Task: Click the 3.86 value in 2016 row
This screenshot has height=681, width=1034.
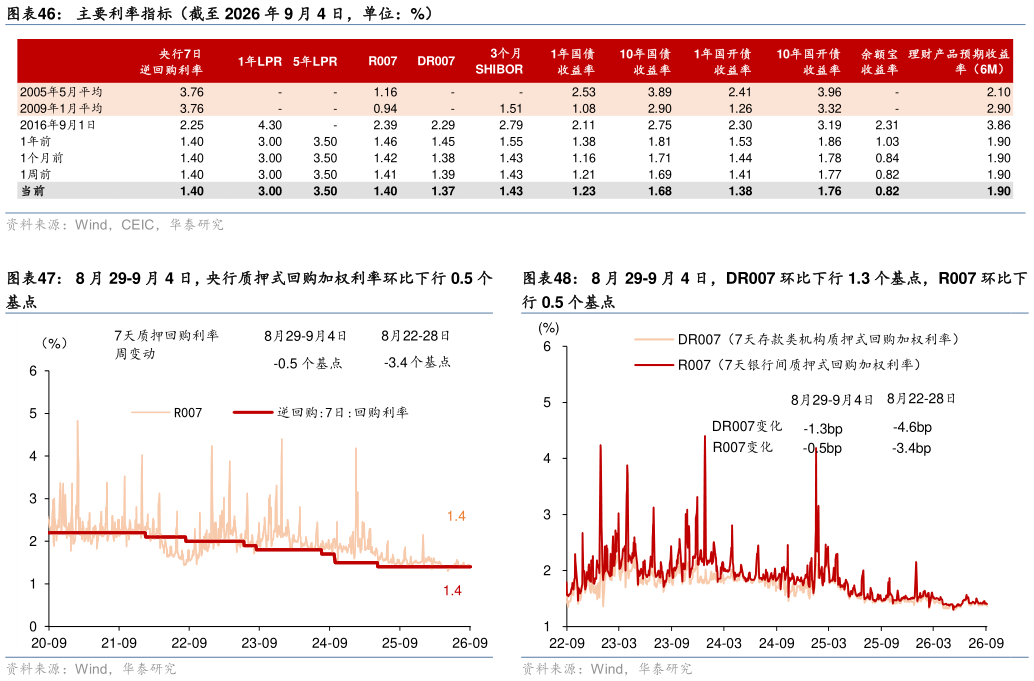Action: click(998, 125)
